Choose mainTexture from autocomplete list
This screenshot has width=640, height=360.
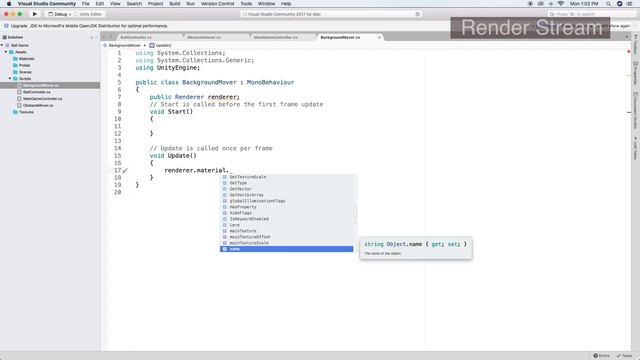point(286,231)
